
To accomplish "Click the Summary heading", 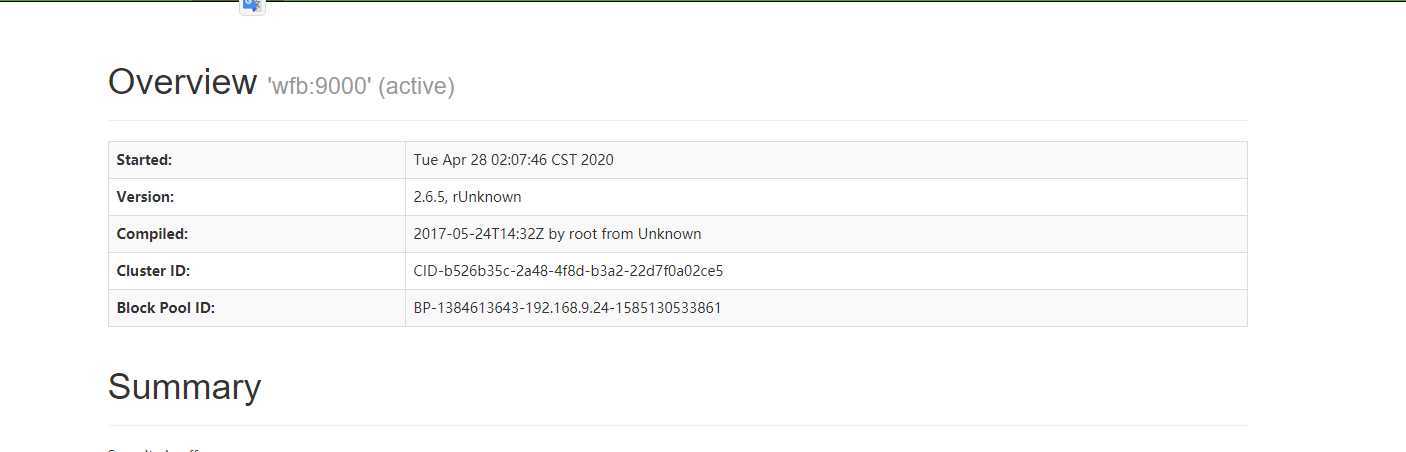I will click(184, 387).
